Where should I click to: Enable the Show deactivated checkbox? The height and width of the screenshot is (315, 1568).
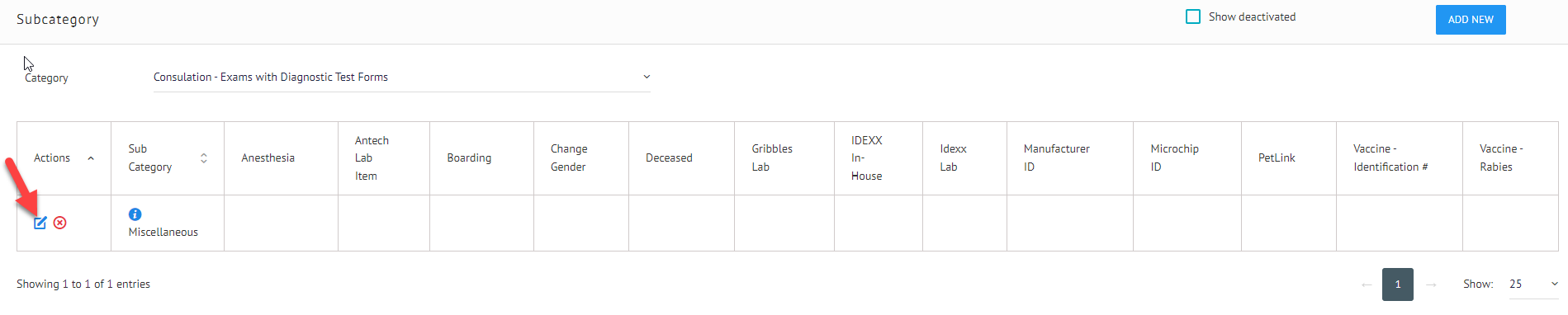(1193, 16)
